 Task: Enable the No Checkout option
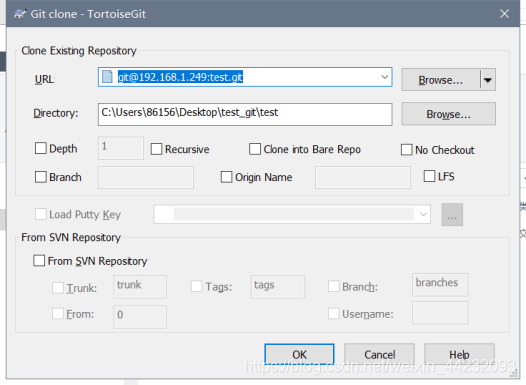[407, 150]
